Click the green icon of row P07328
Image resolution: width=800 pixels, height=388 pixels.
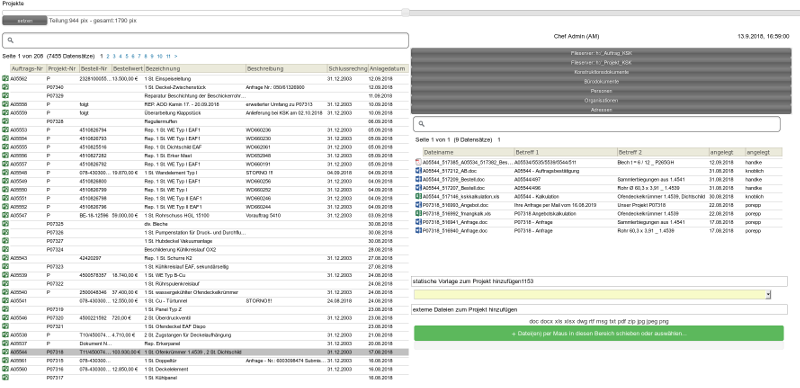(x=6, y=122)
